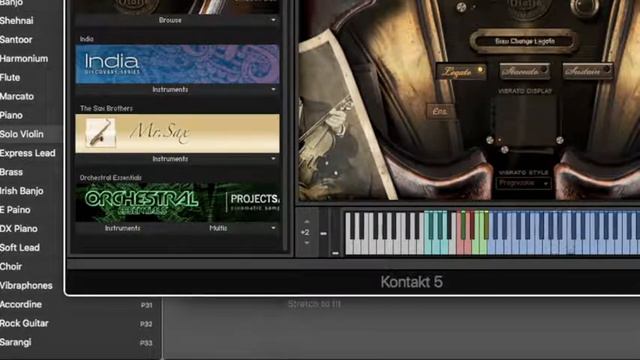Click the saxophone thumbnail on the Mr. Sax banner
The width and height of the screenshot is (640, 360).
pyautogui.click(x=100, y=132)
